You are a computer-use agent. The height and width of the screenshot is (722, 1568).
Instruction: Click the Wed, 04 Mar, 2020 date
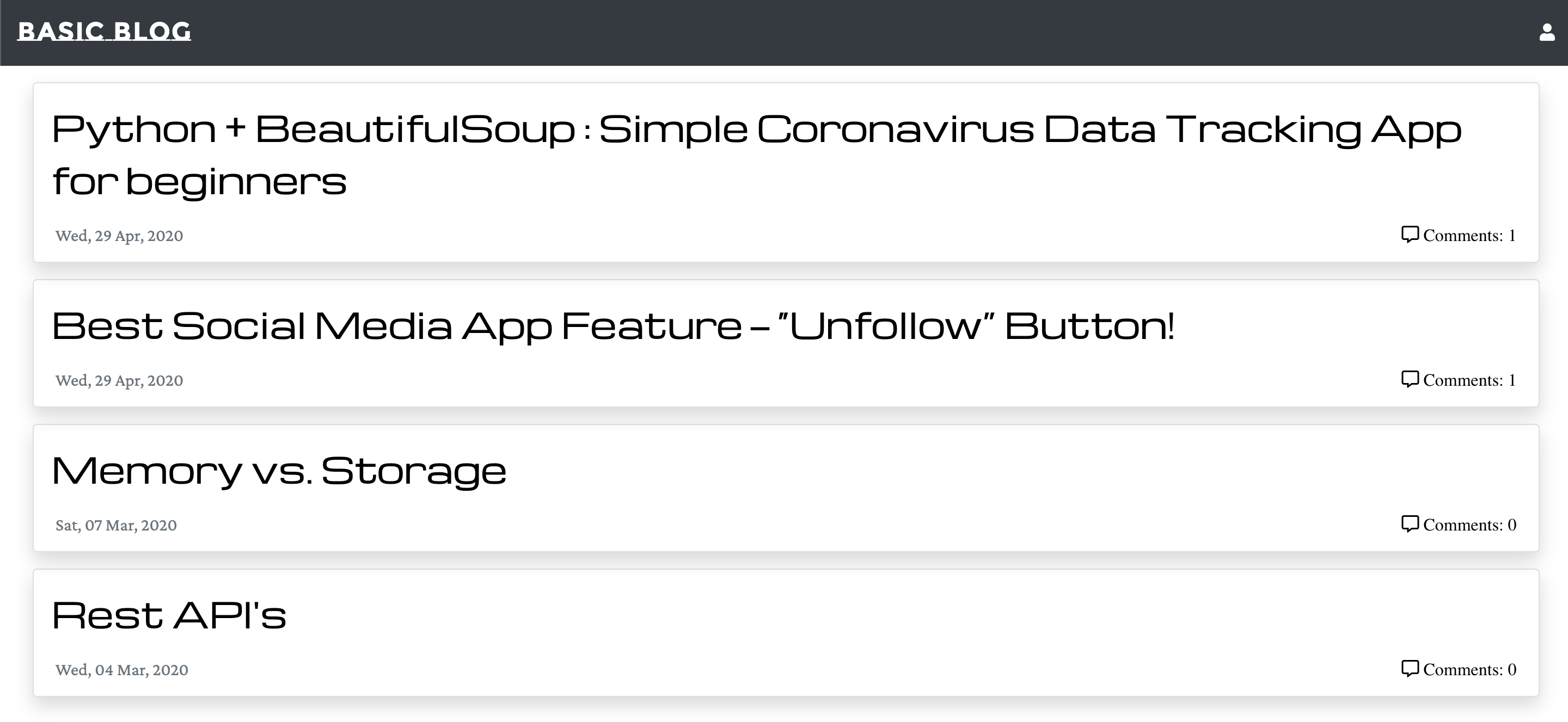pos(122,670)
